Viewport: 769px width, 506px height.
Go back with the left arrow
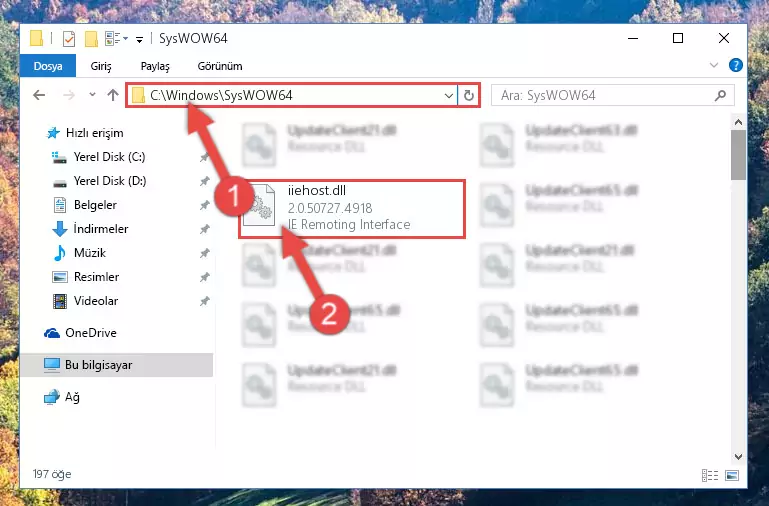pos(39,95)
